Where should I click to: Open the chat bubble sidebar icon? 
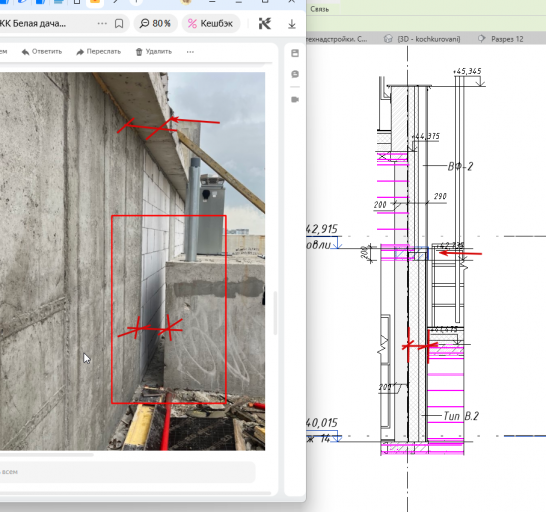tap(295, 74)
